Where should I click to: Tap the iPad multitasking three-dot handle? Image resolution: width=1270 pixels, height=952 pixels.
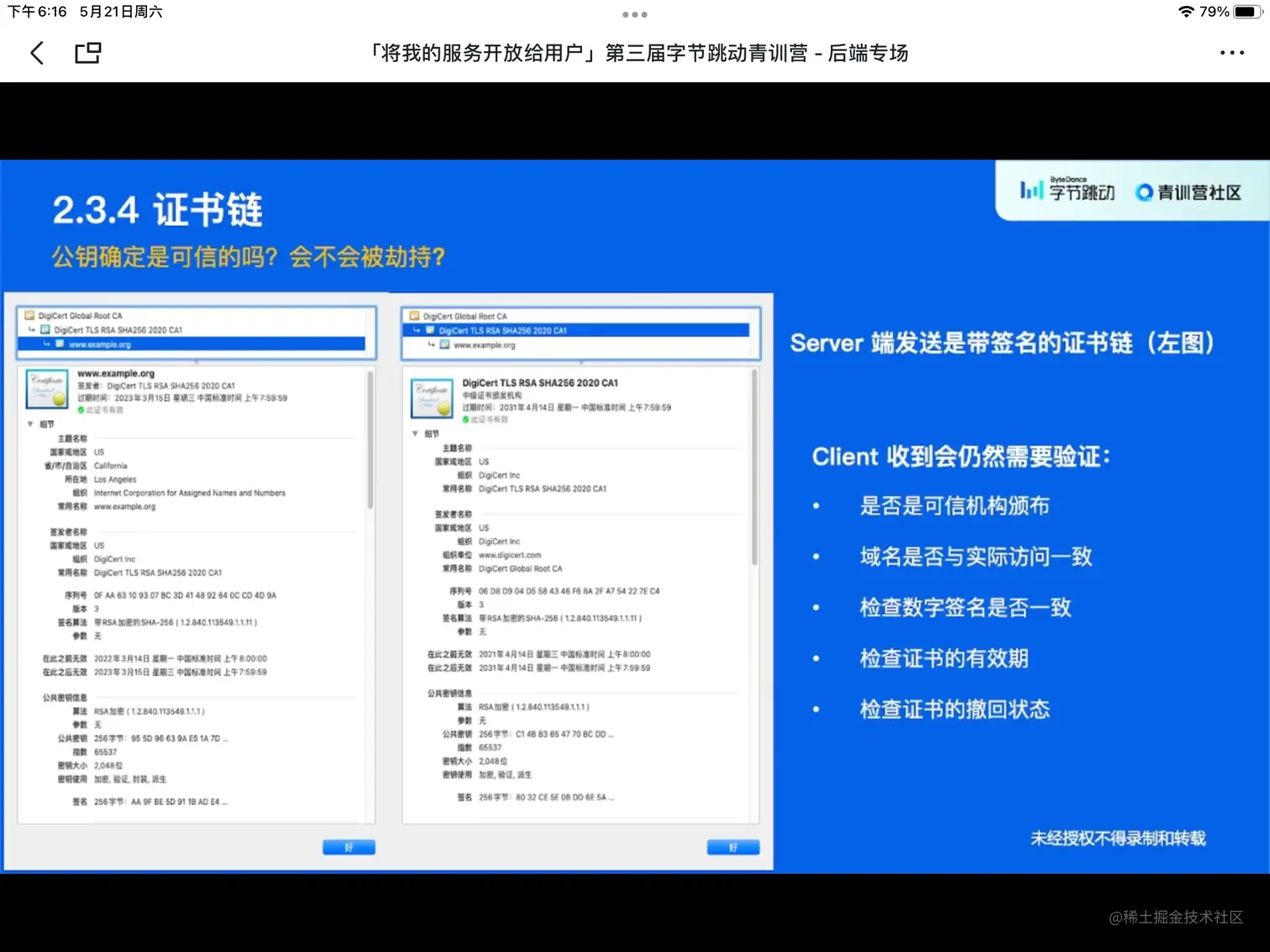tap(635, 14)
